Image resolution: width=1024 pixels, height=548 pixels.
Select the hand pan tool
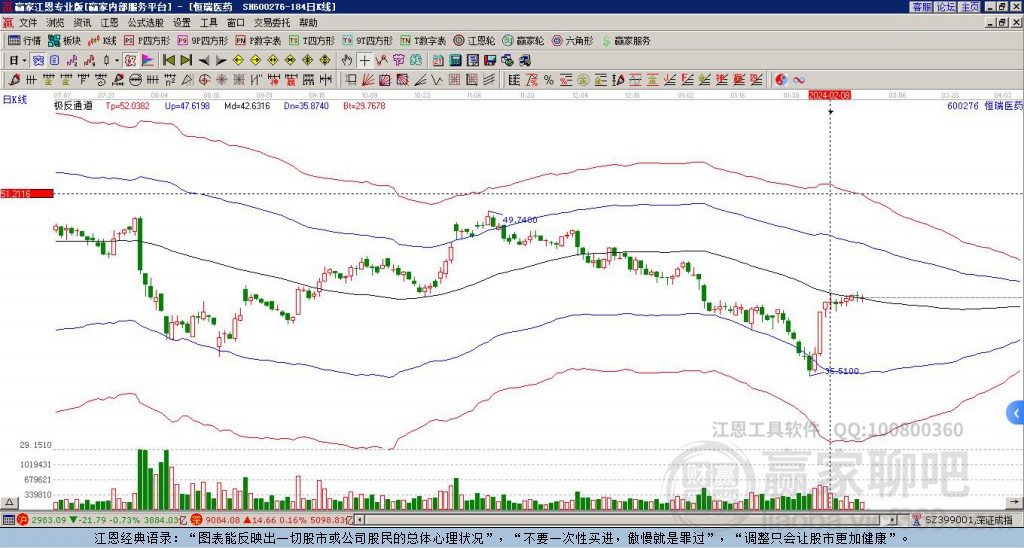347,61
